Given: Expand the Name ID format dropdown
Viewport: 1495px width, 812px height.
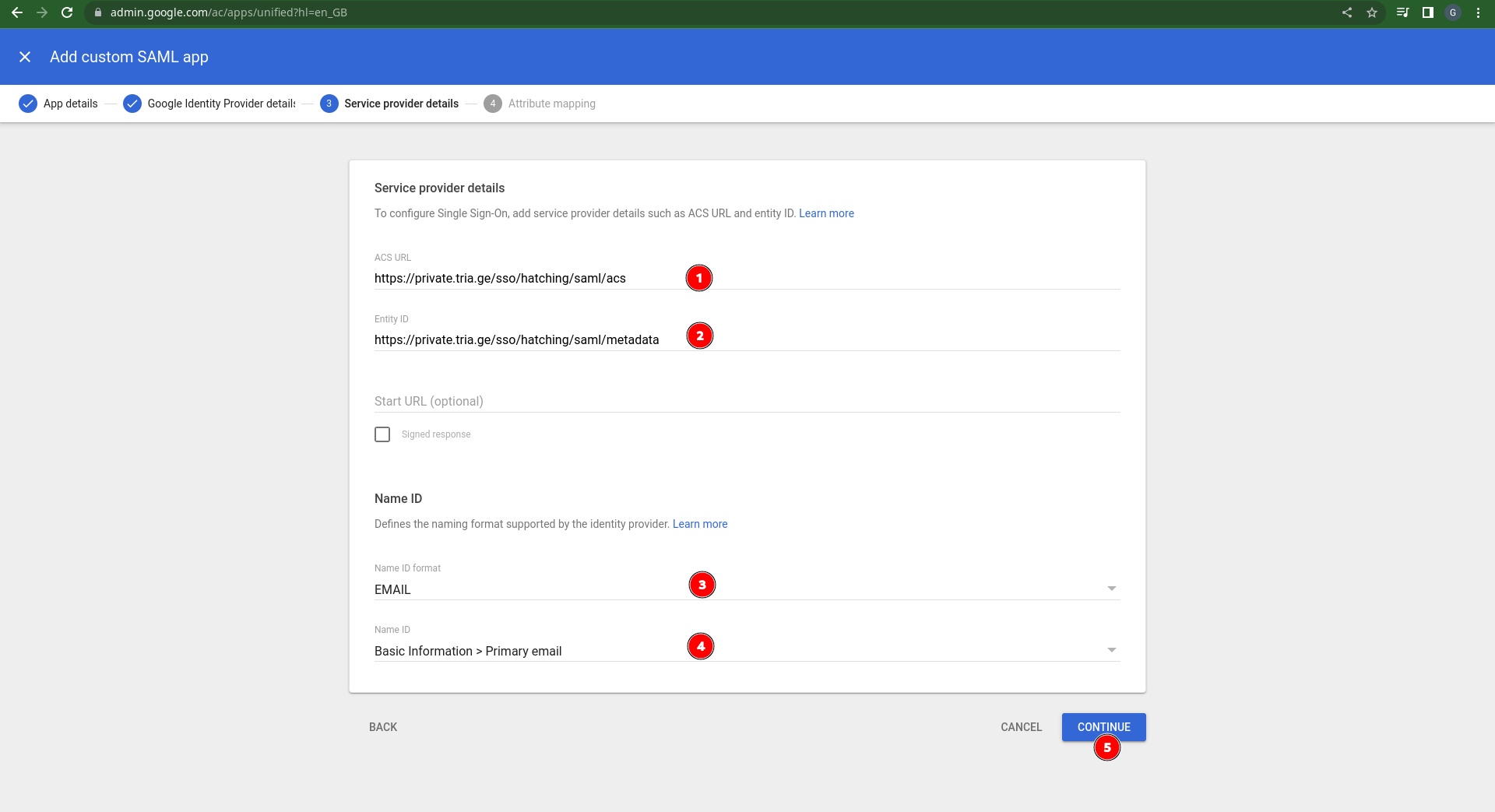Looking at the screenshot, I should tap(1111, 589).
